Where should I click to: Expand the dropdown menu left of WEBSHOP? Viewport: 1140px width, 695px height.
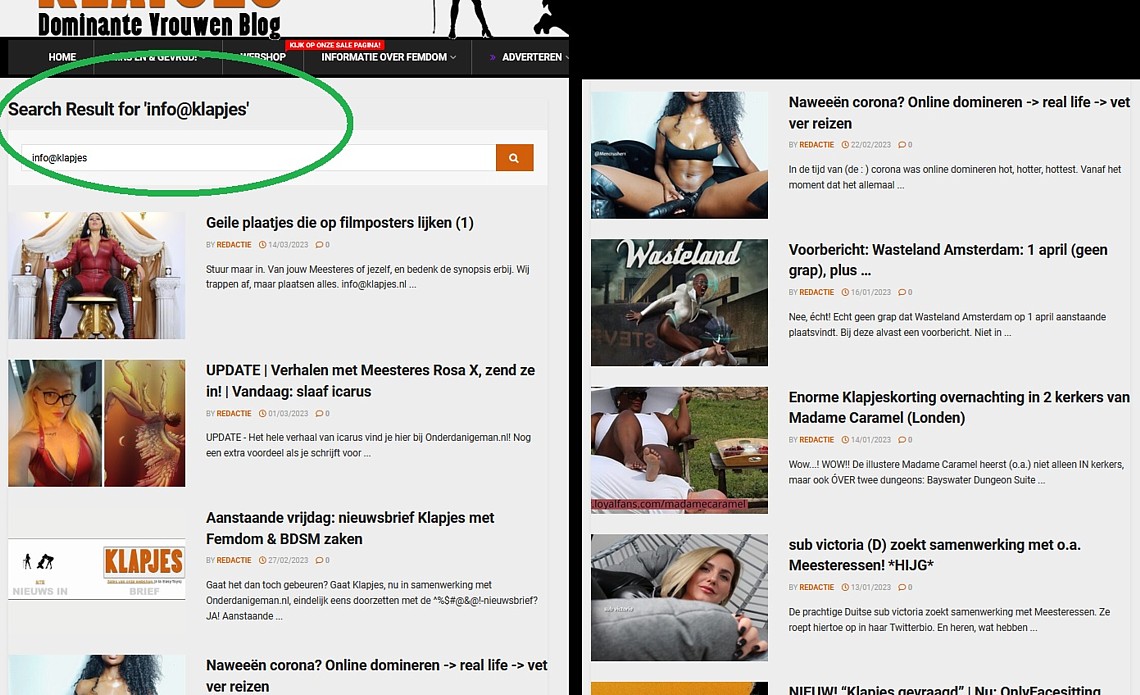158,57
